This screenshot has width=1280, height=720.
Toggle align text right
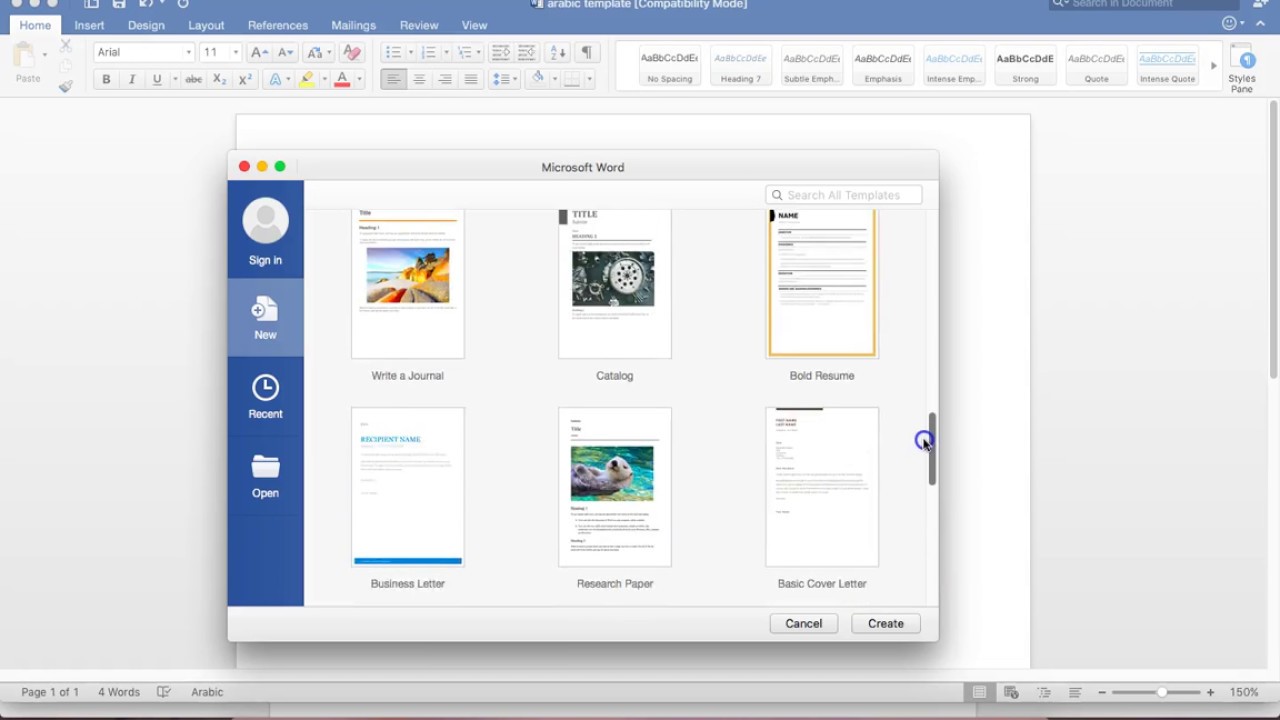(445, 79)
